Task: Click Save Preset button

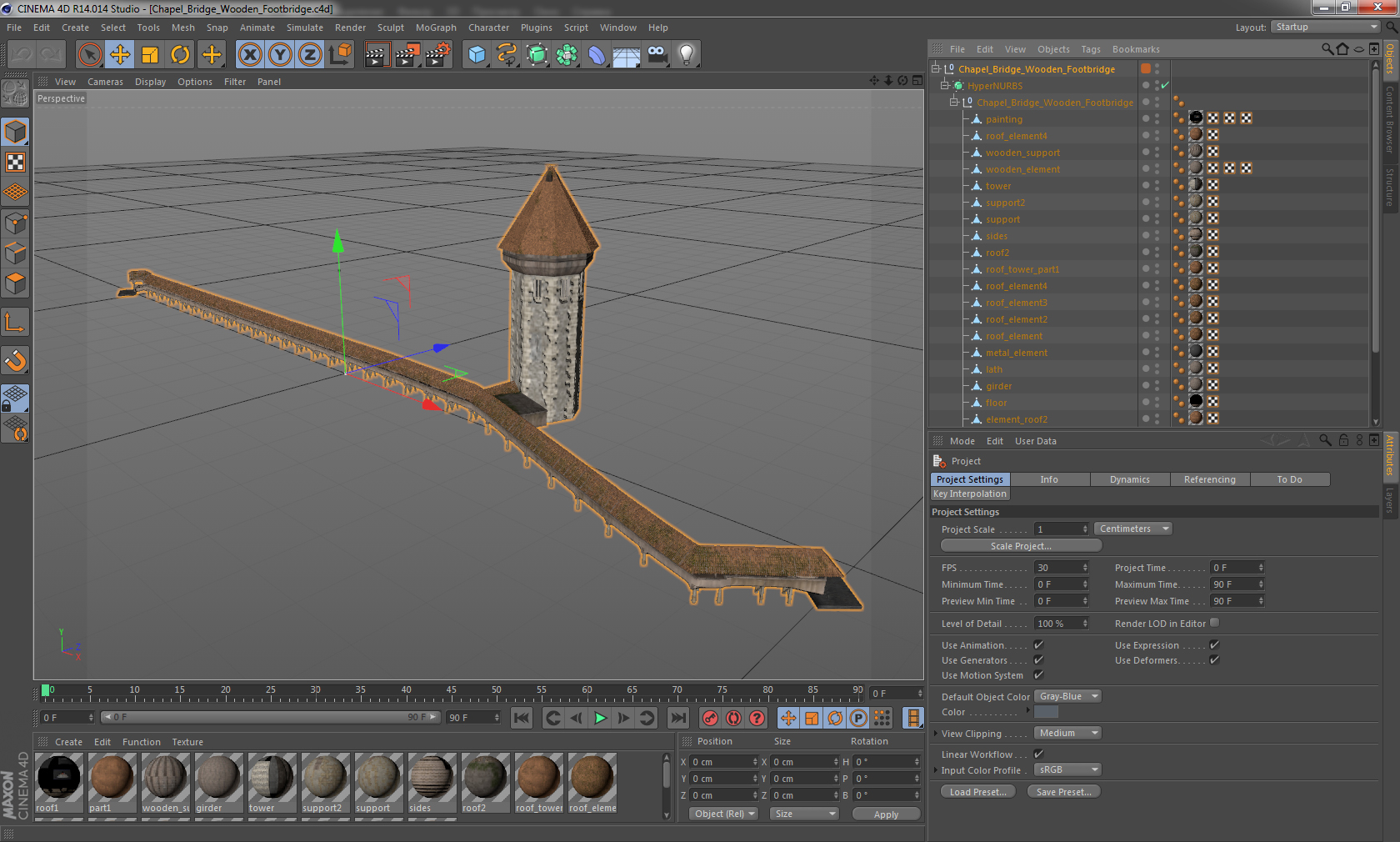Action: [x=1064, y=792]
